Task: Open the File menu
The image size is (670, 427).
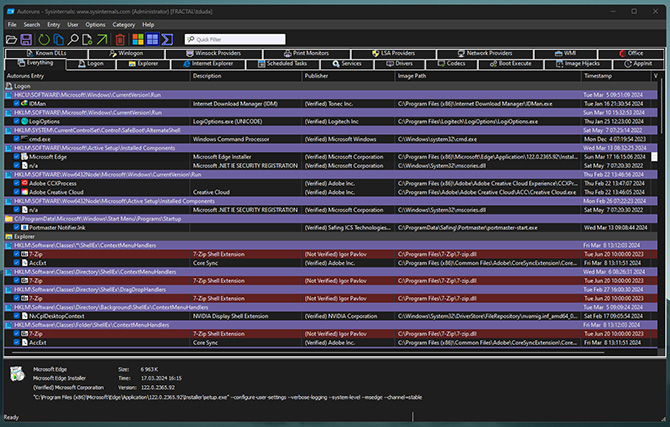Action: (12, 25)
